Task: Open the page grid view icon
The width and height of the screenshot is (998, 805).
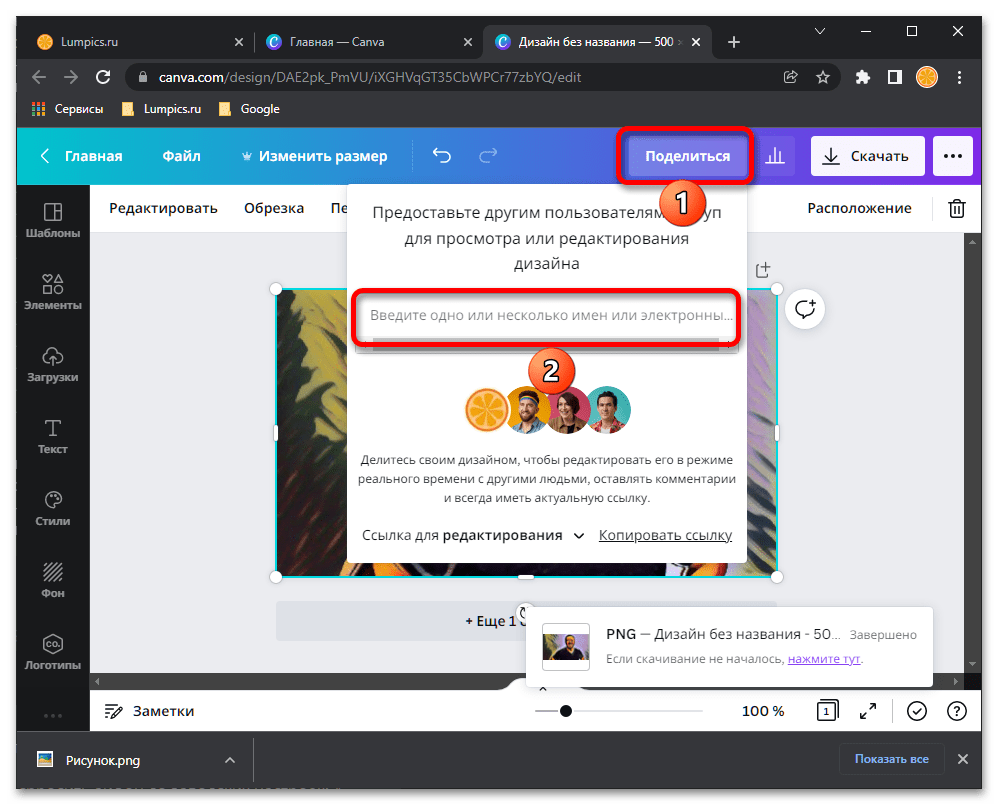Action: pos(827,710)
